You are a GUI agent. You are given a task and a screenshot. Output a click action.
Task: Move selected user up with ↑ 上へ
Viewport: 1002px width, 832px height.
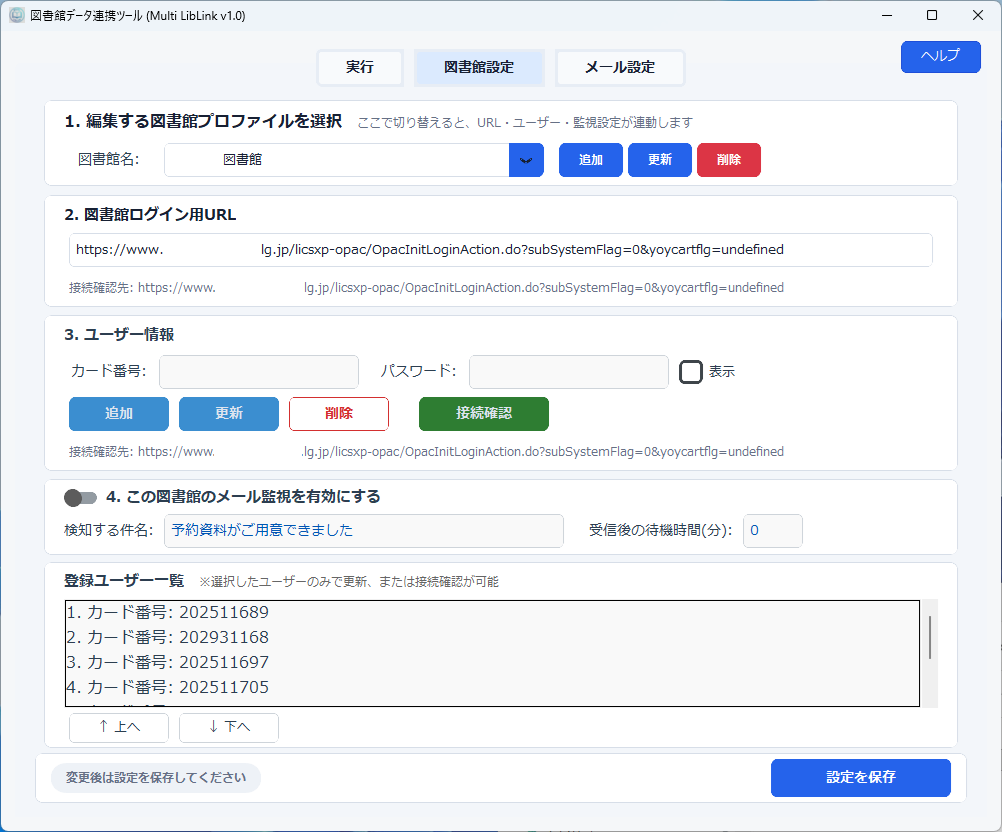pyautogui.click(x=119, y=727)
